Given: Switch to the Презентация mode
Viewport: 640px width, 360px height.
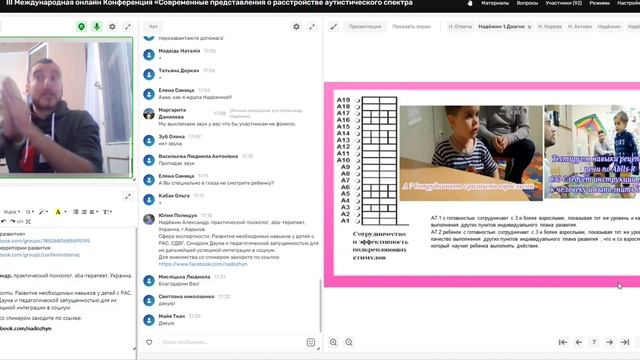Looking at the screenshot, I should click(364, 27).
